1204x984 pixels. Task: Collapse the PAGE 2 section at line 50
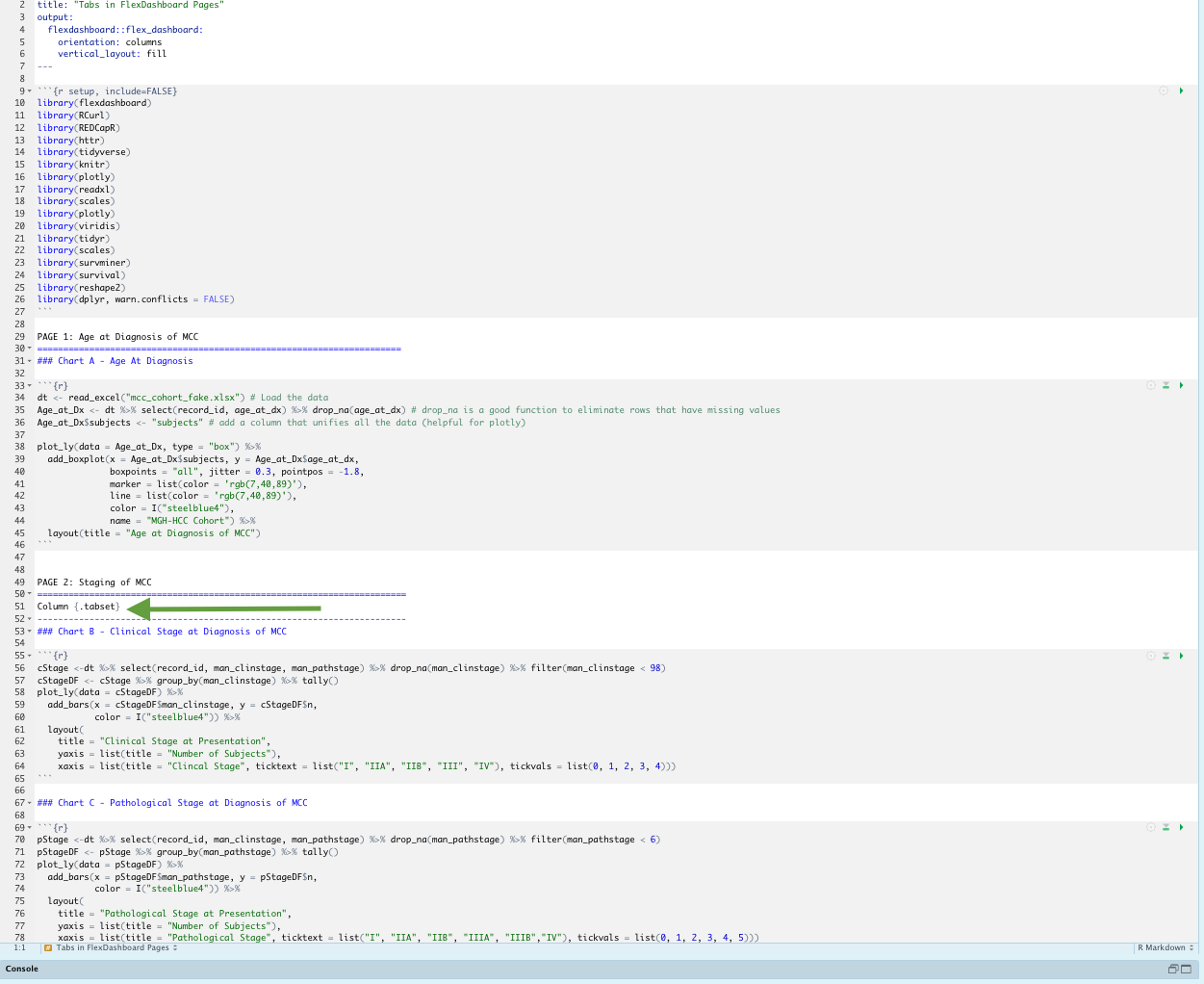pyautogui.click(x=30, y=594)
